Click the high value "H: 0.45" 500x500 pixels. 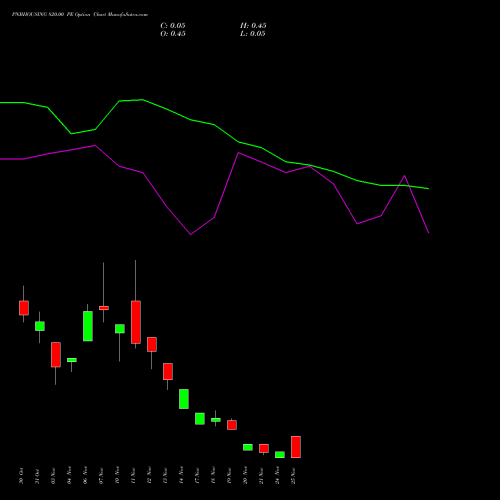coord(253,26)
